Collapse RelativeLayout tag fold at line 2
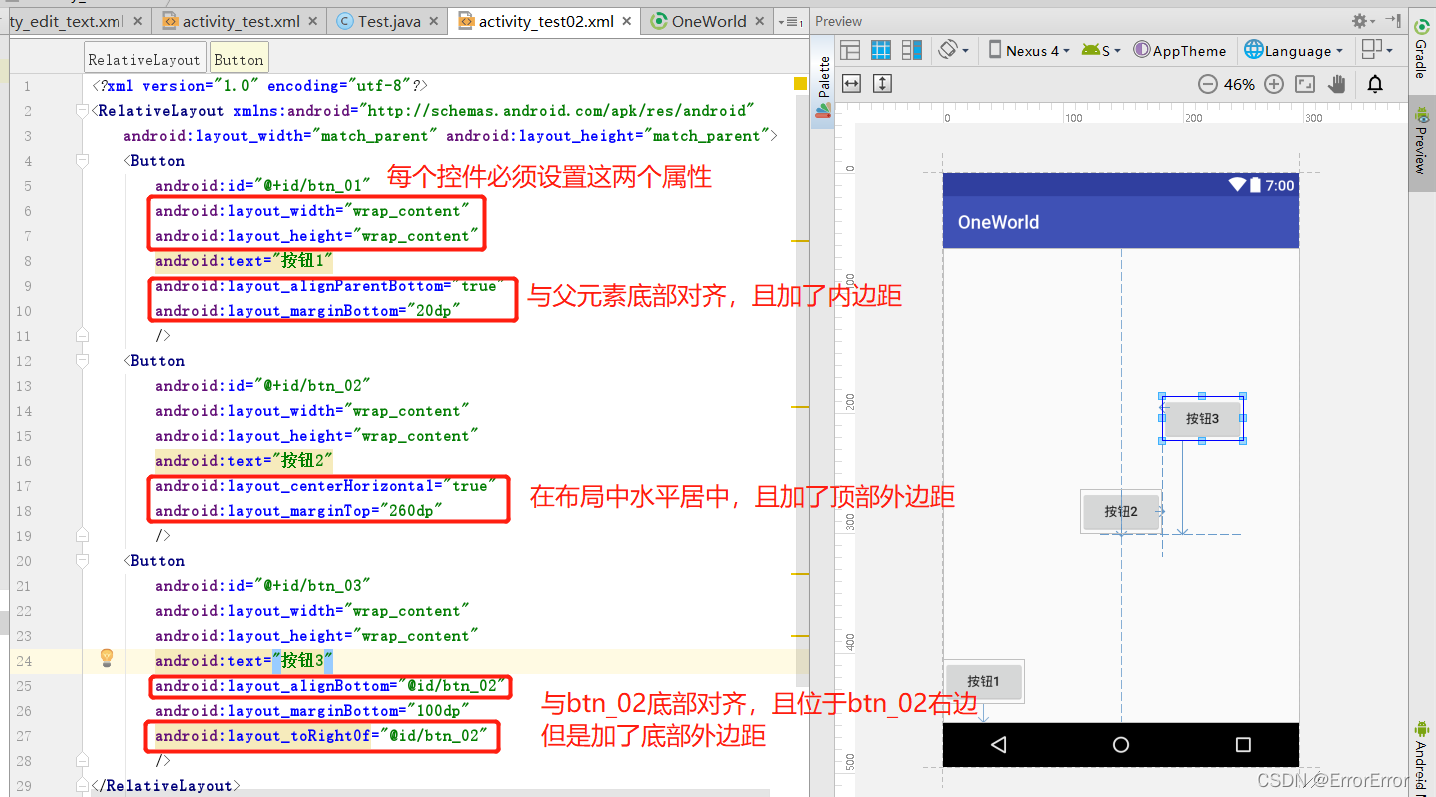 [x=83, y=111]
